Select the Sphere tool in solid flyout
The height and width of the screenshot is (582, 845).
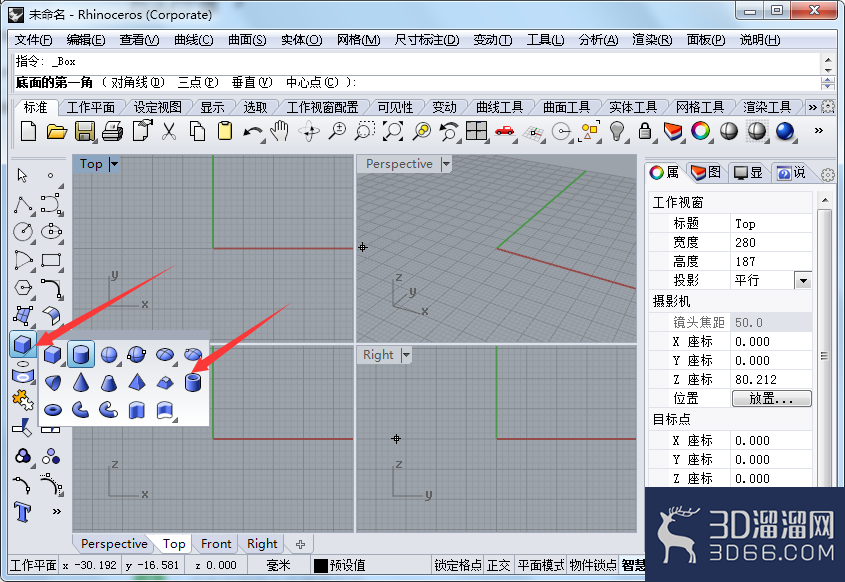(109, 354)
